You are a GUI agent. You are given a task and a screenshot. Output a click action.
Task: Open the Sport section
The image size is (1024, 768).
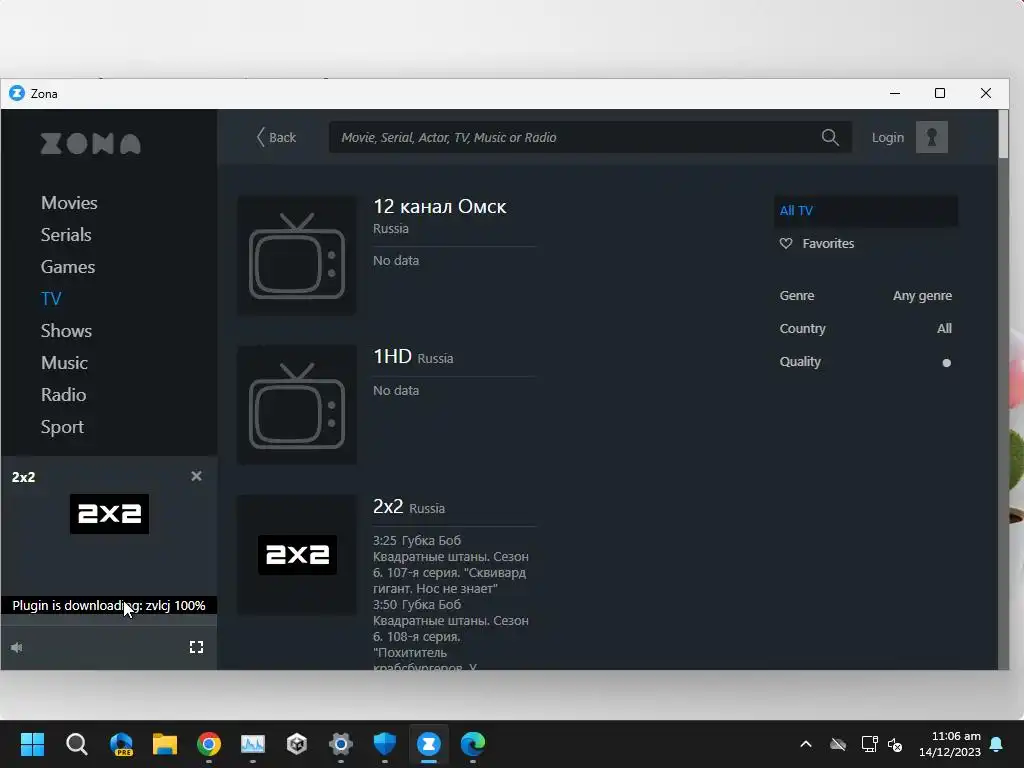(x=62, y=426)
